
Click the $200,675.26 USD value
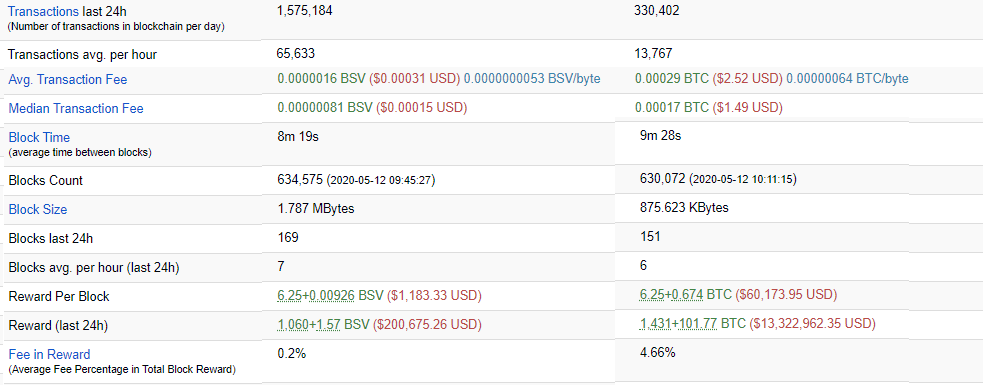pyautogui.click(x=428, y=324)
